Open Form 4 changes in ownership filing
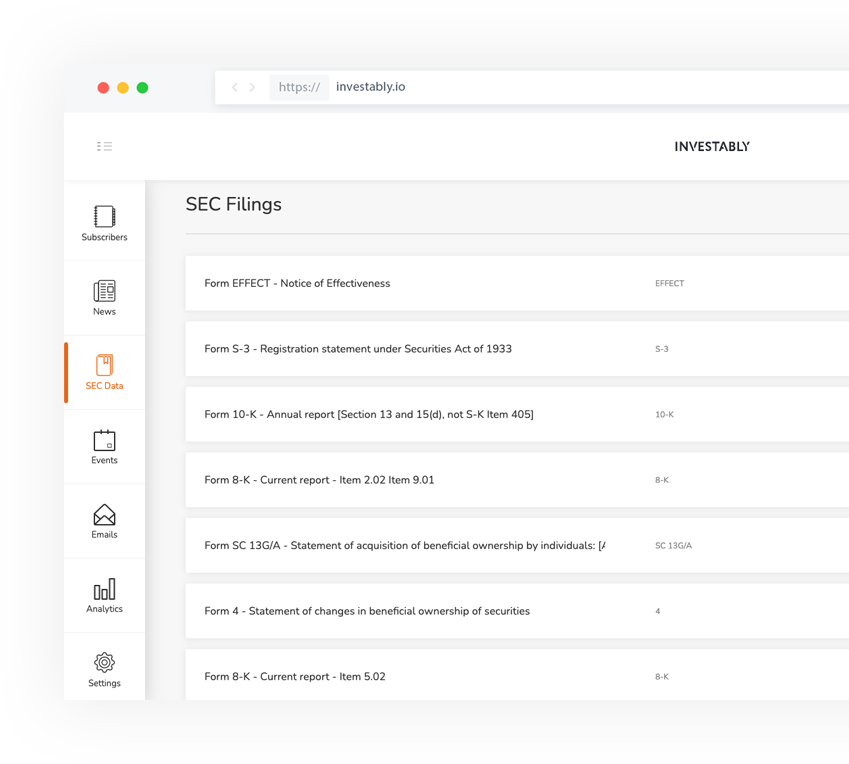849x764 pixels. (x=366, y=611)
